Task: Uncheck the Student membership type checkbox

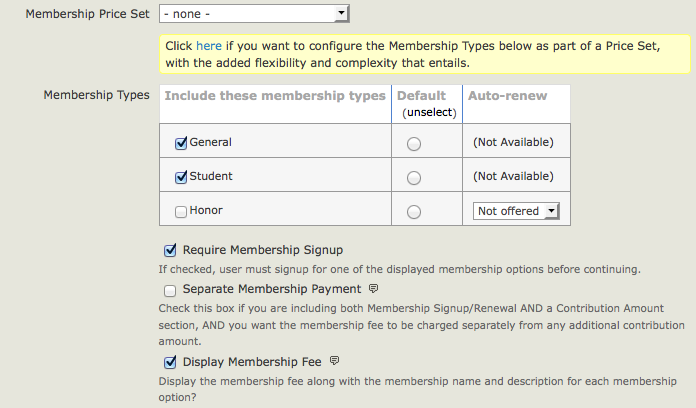Action: pyautogui.click(x=181, y=177)
